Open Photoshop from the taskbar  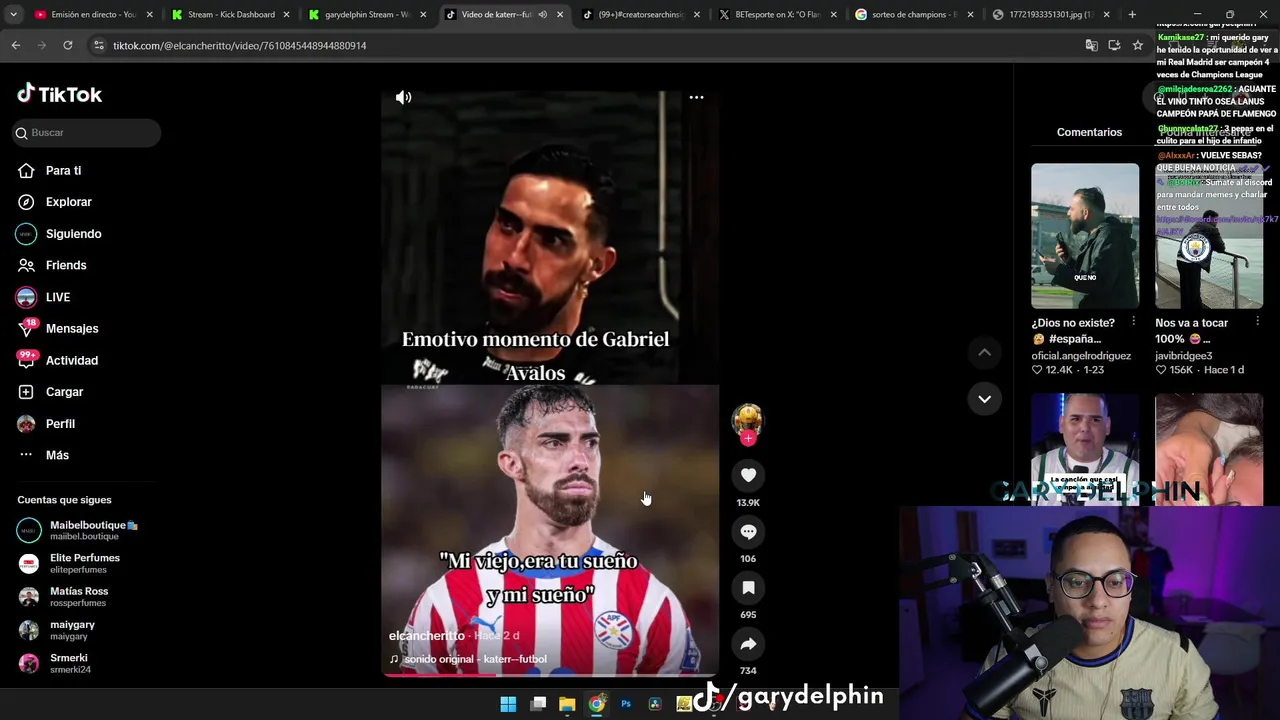(x=626, y=704)
